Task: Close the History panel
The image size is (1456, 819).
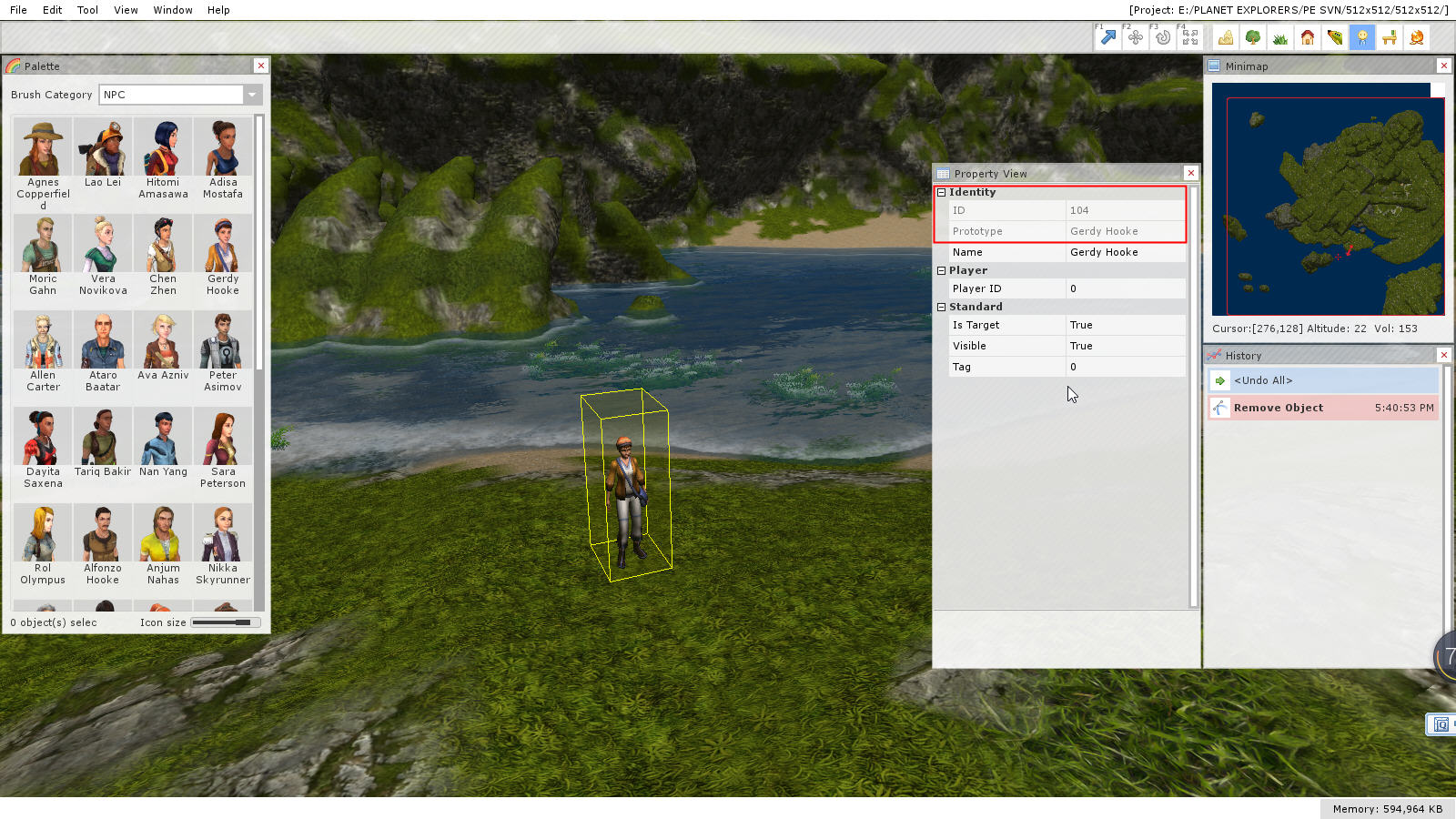Action: 1443,355
